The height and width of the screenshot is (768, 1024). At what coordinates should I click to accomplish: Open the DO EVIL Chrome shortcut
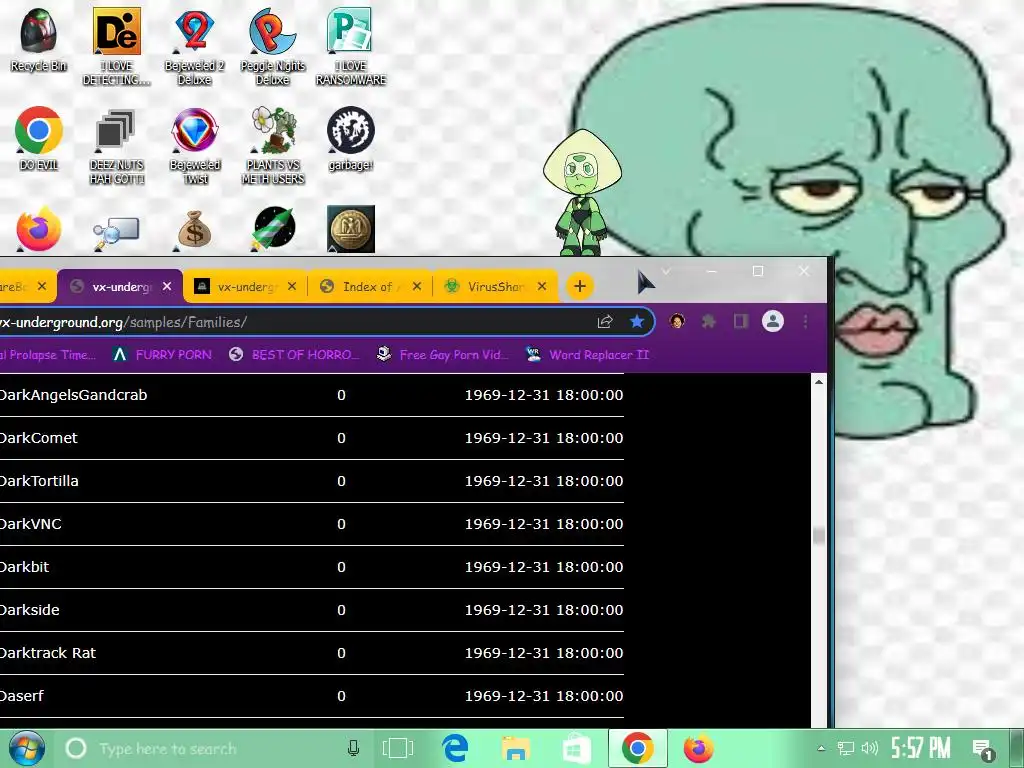39,138
